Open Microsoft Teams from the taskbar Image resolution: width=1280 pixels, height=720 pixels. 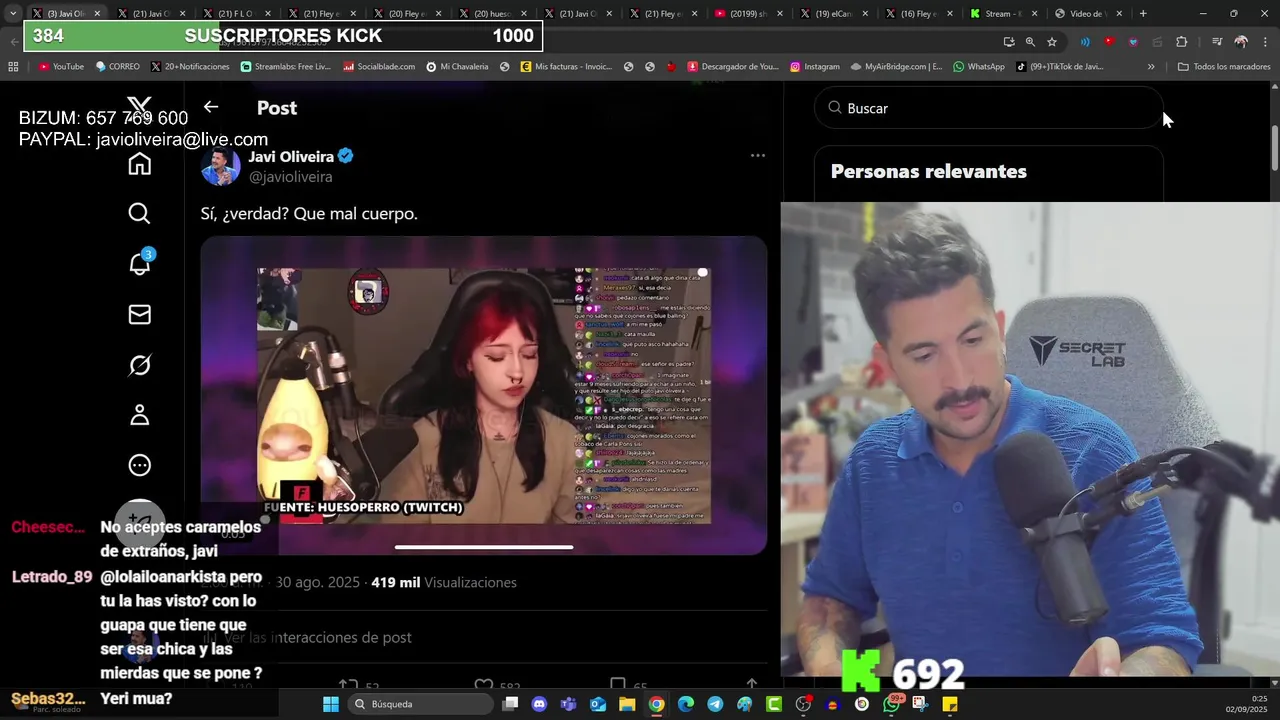pyautogui.click(x=569, y=704)
